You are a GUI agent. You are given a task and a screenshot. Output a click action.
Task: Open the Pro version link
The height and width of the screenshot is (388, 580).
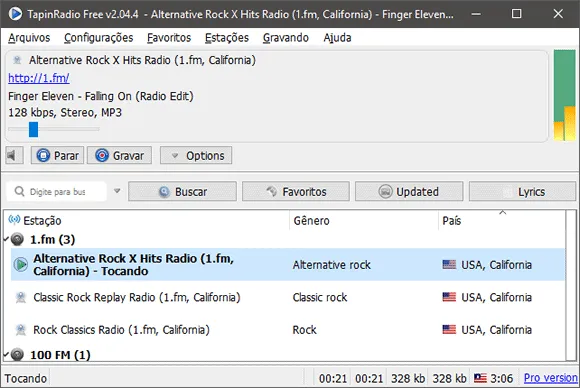coord(550,378)
